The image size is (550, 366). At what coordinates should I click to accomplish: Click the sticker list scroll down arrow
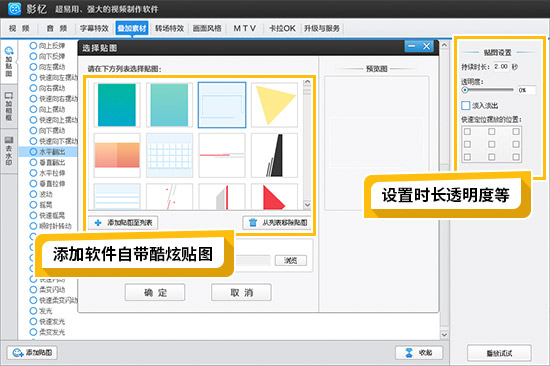[307, 205]
